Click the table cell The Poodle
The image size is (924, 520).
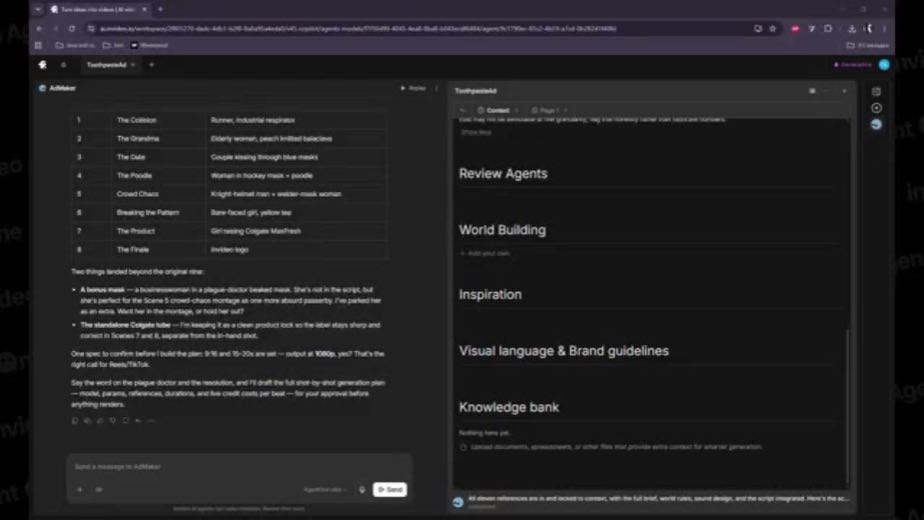[134, 176]
